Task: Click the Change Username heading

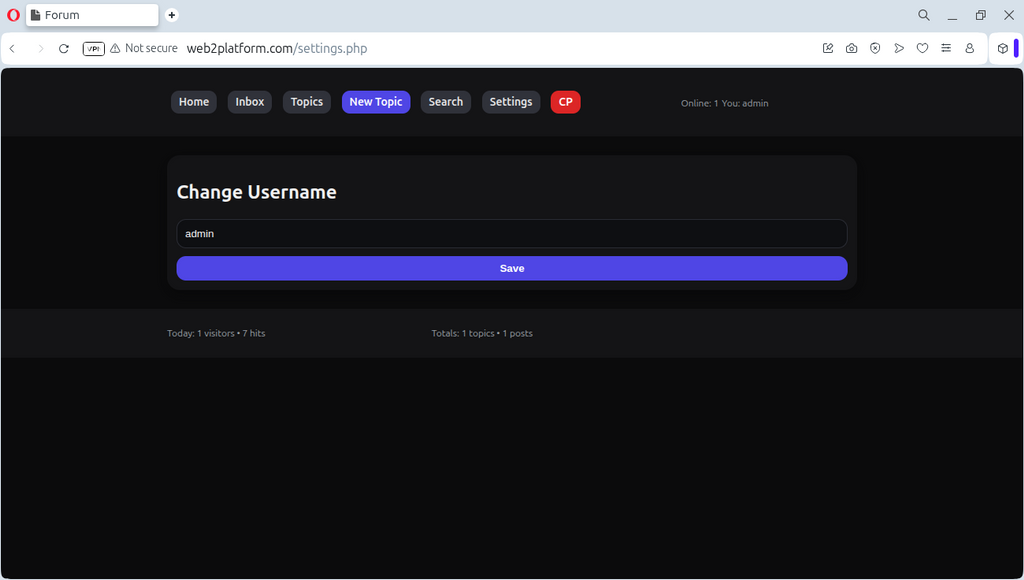Action: pos(257,192)
